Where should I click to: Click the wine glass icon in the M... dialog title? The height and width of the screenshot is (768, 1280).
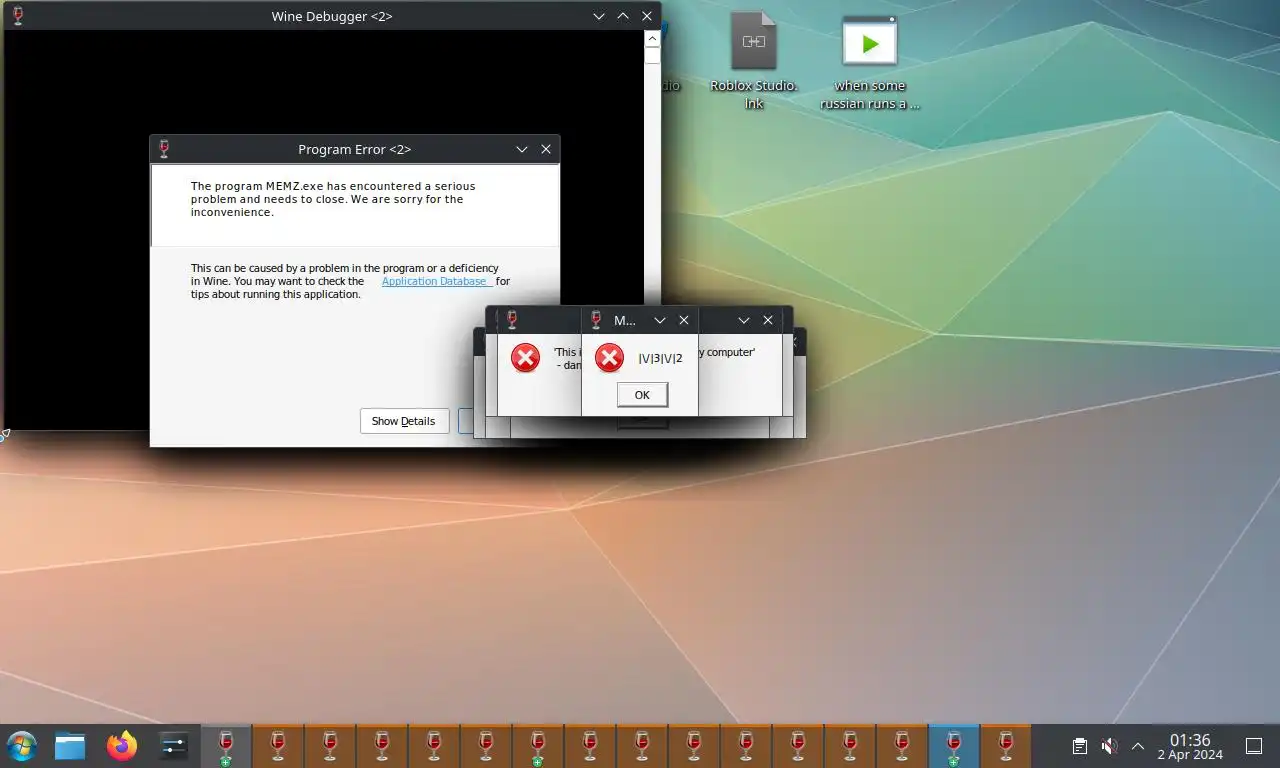596,320
